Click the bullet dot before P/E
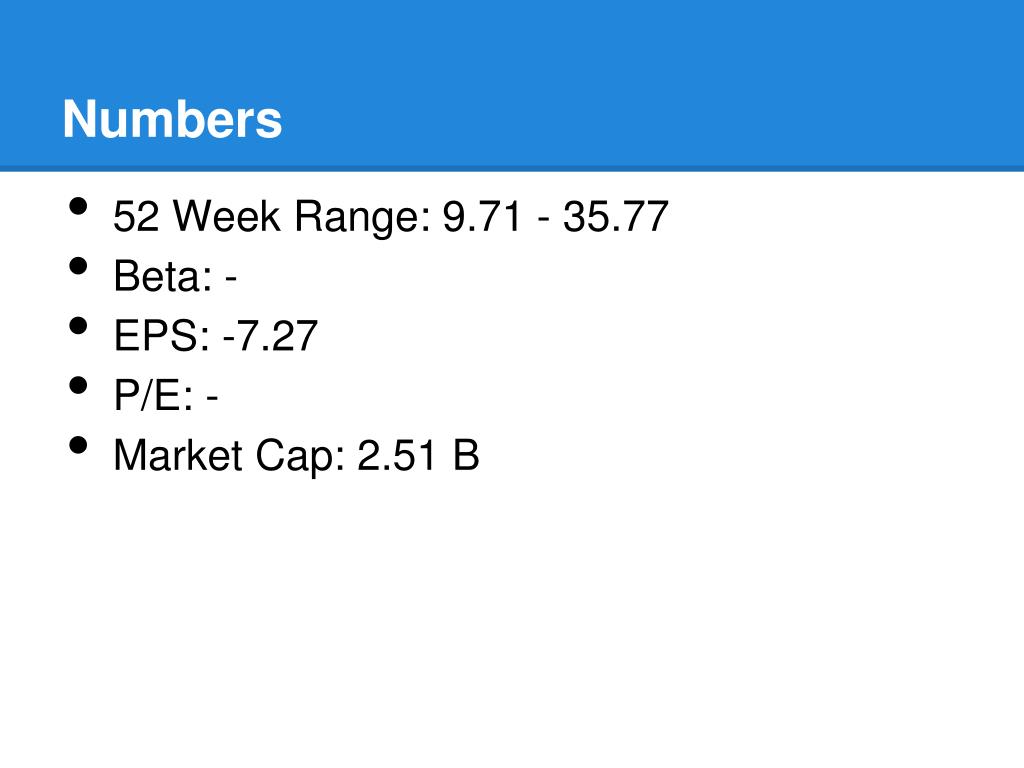The height and width of the screenshot is (768, 1024). 78,387
